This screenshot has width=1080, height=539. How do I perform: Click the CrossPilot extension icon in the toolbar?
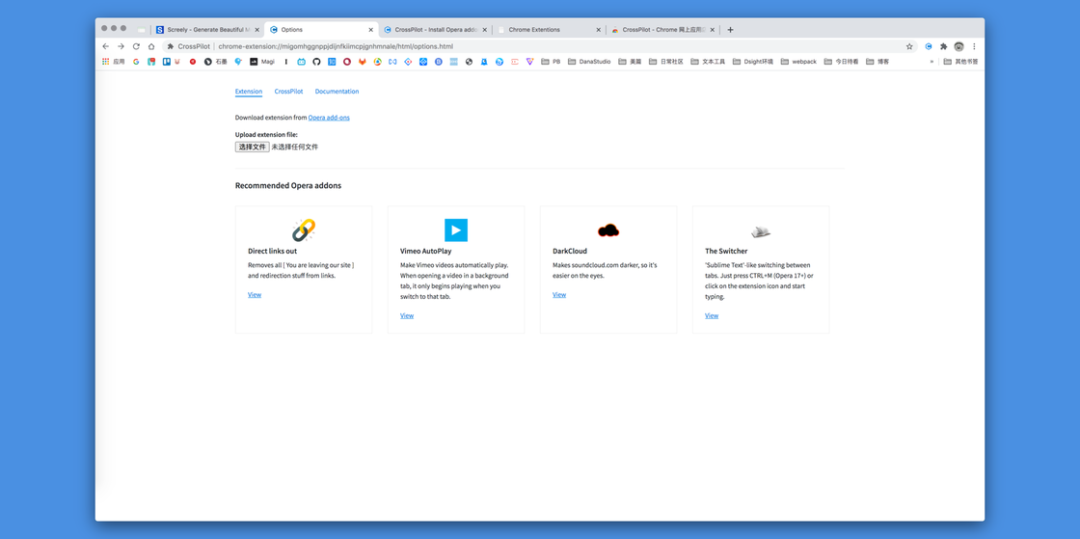click(x=928, y=46)
